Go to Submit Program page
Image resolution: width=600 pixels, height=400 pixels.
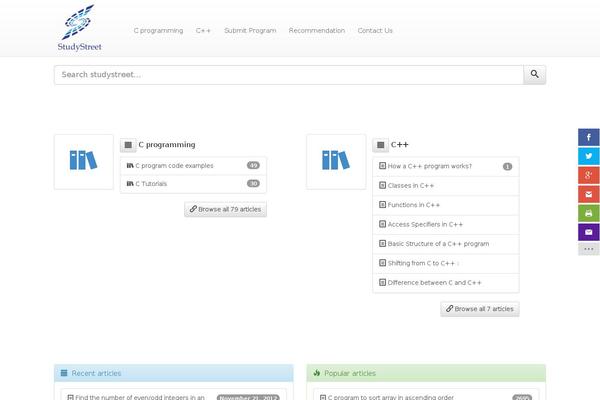pyautogui.click(x=250, y=31)
